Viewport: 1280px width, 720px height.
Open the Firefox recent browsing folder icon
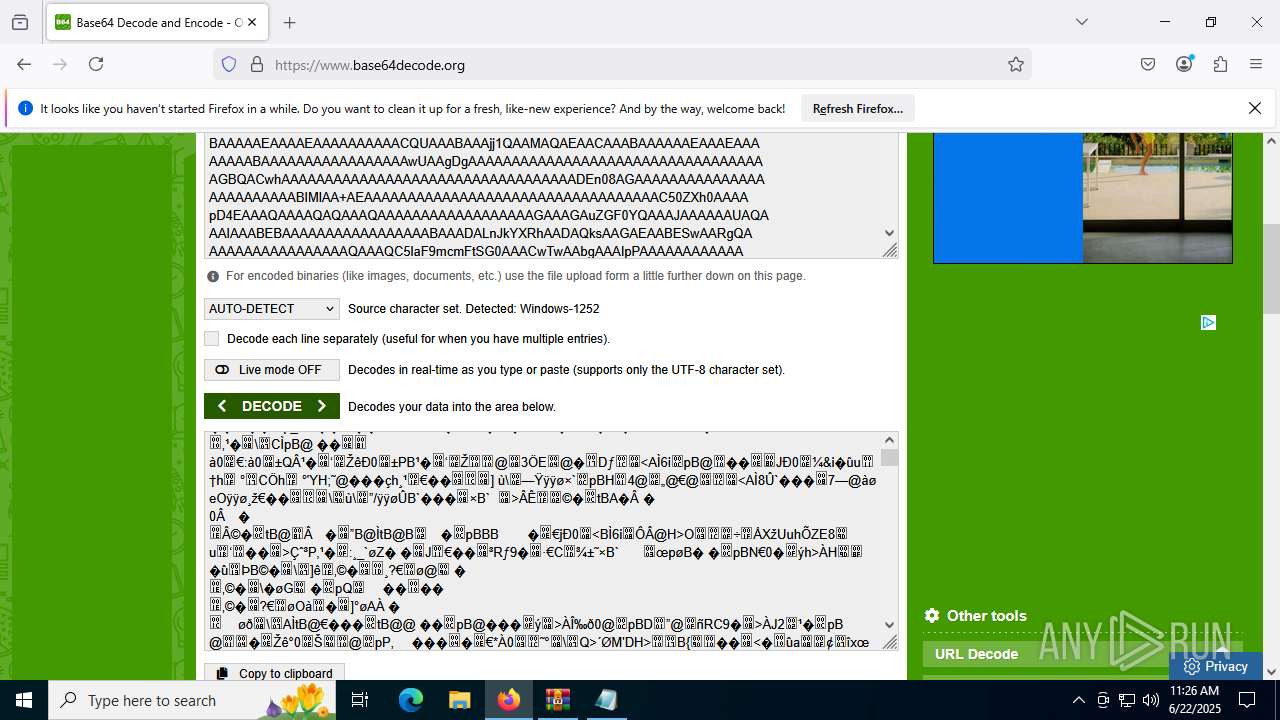[20, 22]
